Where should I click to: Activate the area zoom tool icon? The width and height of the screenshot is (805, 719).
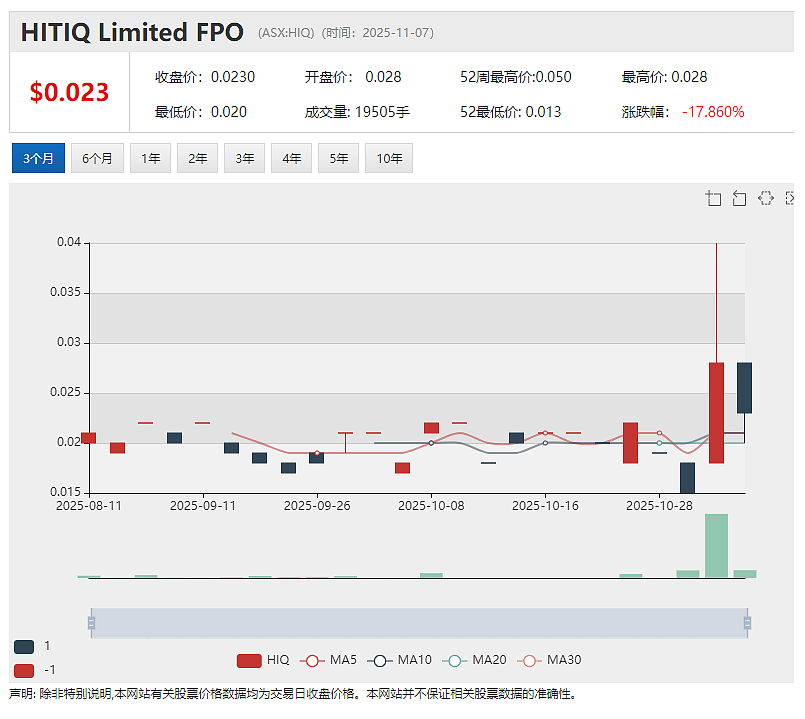713,198
